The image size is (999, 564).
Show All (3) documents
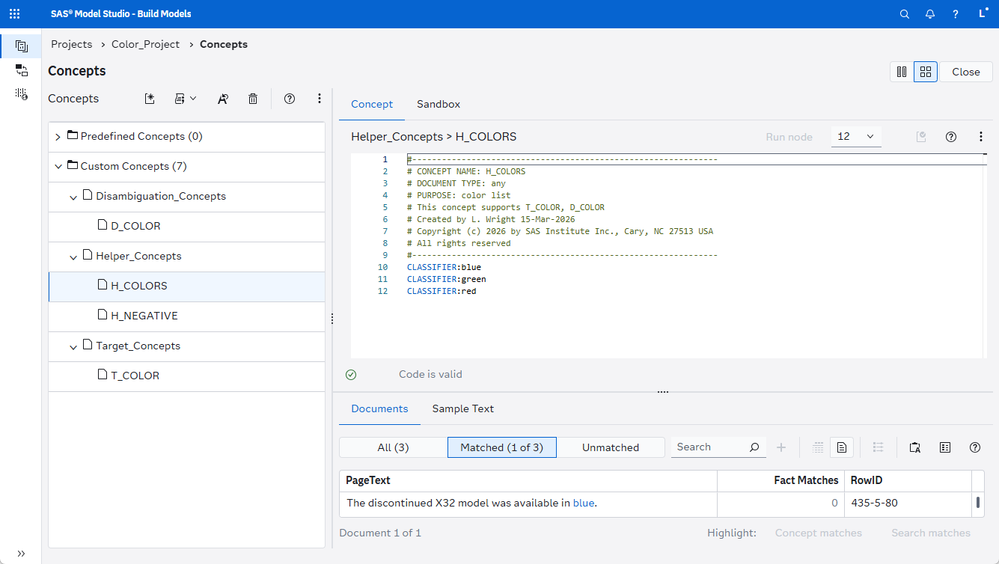393,447
